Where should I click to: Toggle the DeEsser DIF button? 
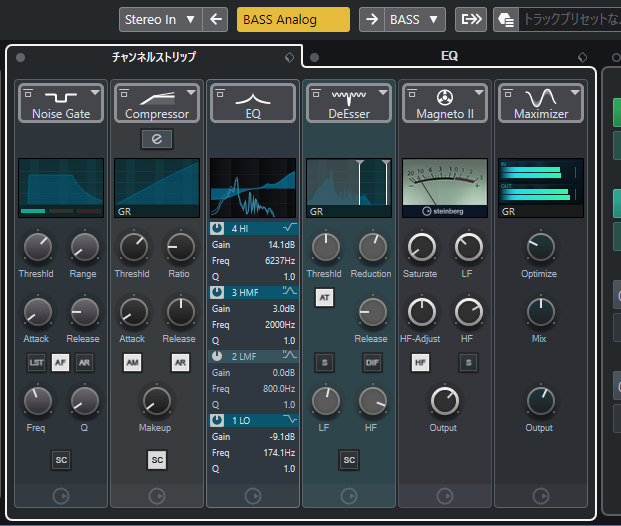[x=372, y=362]
